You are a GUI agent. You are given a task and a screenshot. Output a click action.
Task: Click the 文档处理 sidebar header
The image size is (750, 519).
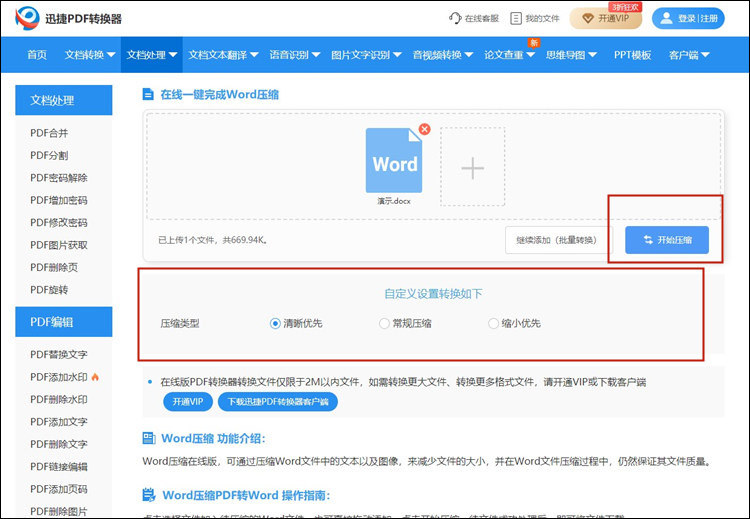tap(64, 100)
